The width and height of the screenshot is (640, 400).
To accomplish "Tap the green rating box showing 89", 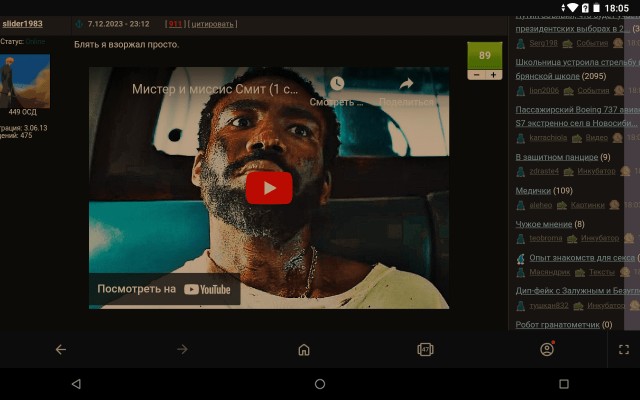I will [x=484, y=56].
